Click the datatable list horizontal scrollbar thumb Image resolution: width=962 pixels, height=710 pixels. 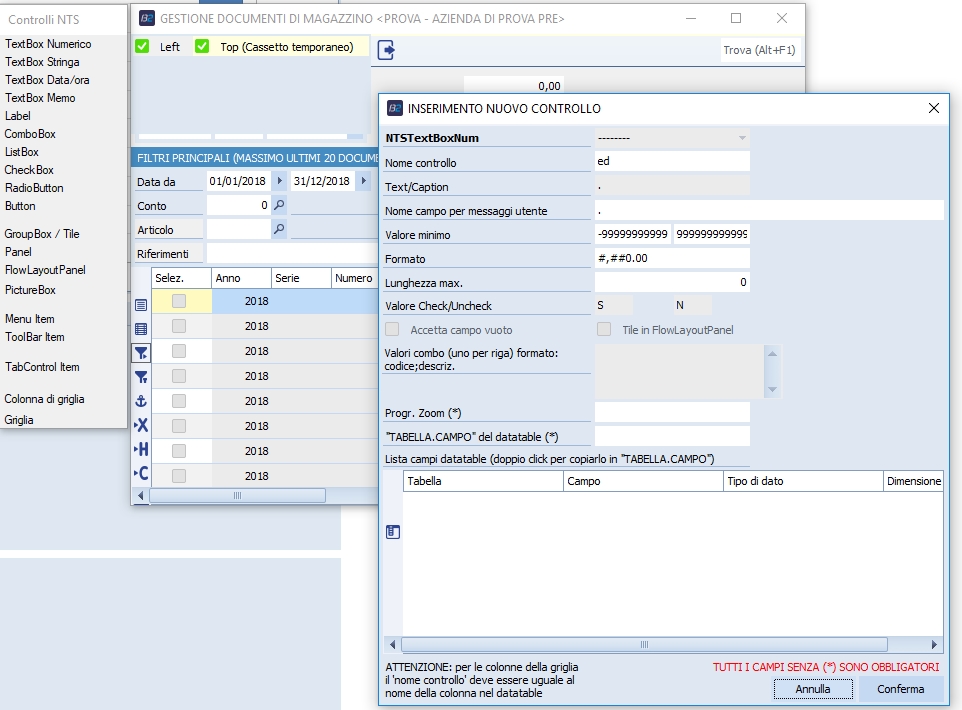[x=644, y=644]
